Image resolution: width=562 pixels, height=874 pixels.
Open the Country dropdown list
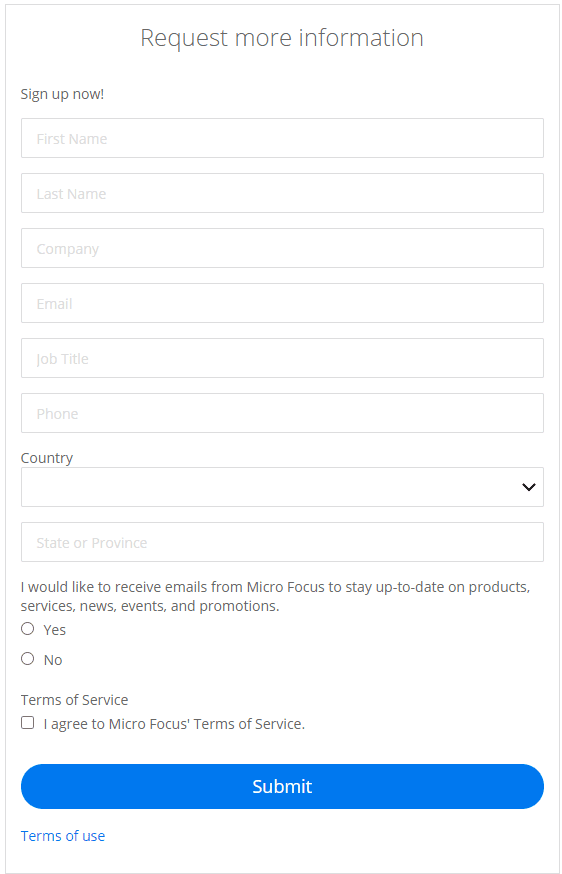point(282,487)
